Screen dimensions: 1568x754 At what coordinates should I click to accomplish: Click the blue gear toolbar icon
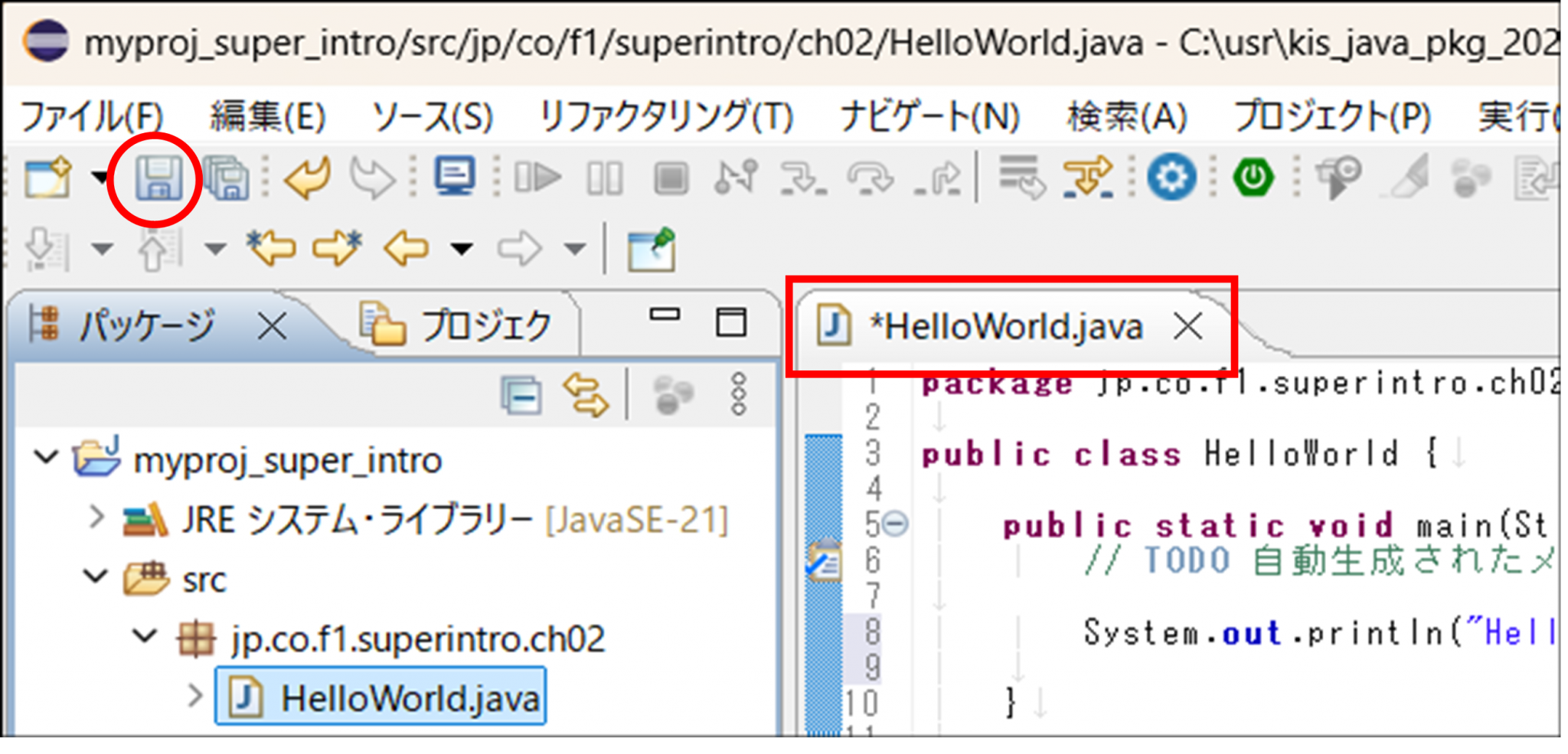tap(1171, 178)
